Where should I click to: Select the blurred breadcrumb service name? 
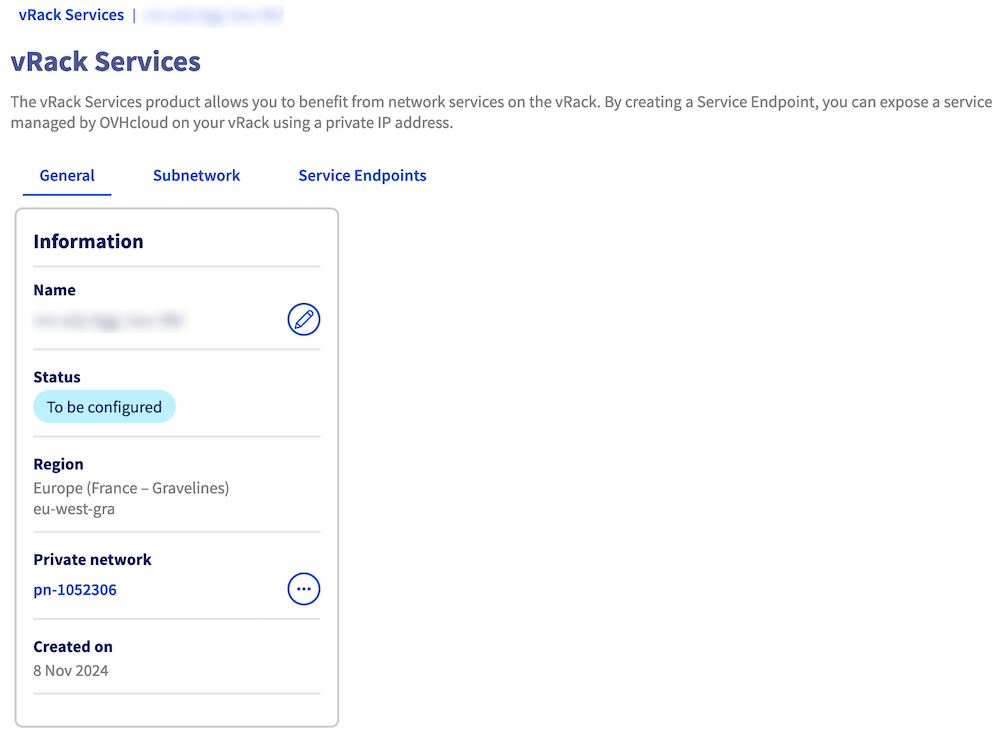click(x=213, y=15)
